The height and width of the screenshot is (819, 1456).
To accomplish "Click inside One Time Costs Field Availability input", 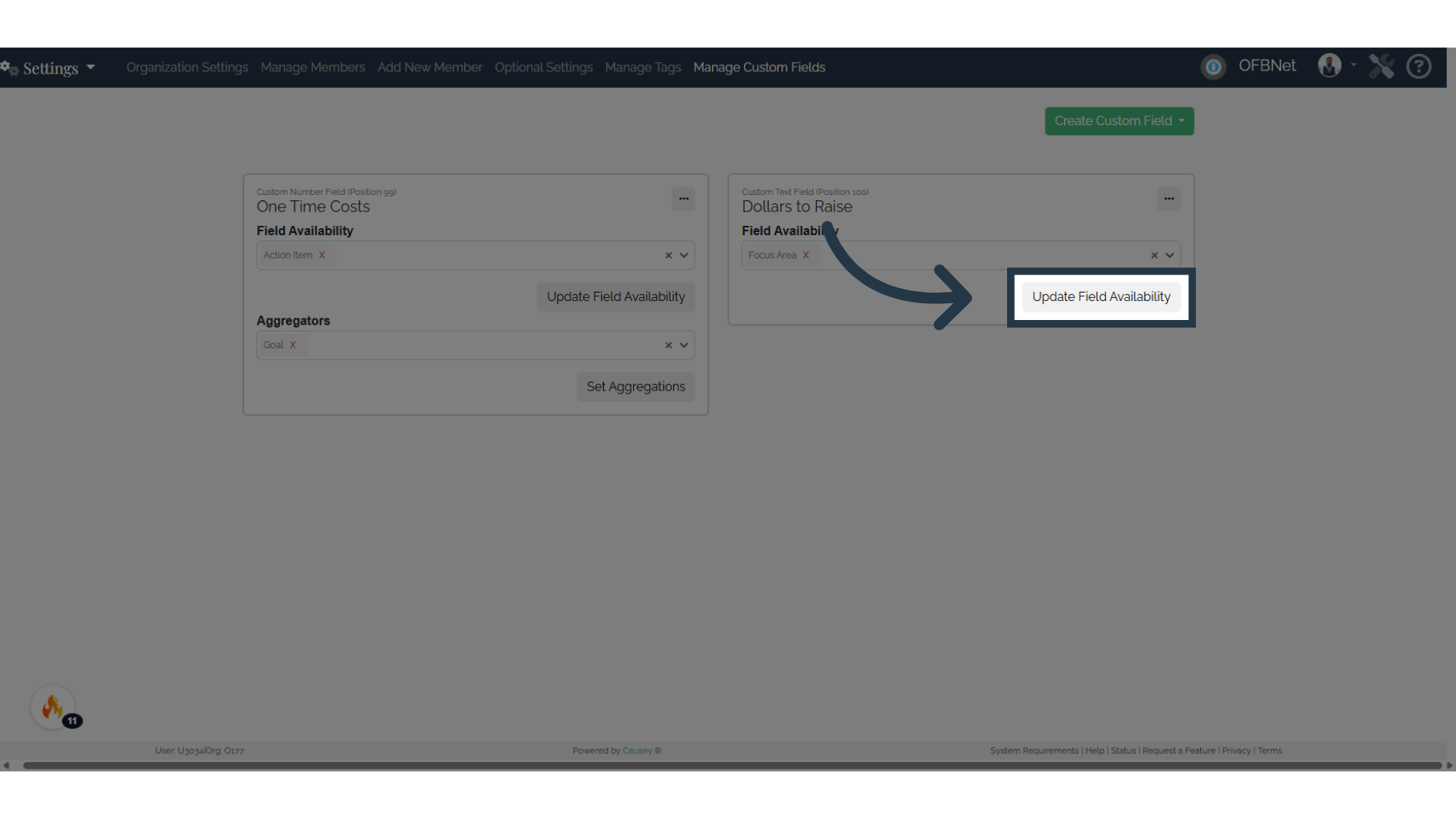I will pyautogui.click(x=475, y=256).
